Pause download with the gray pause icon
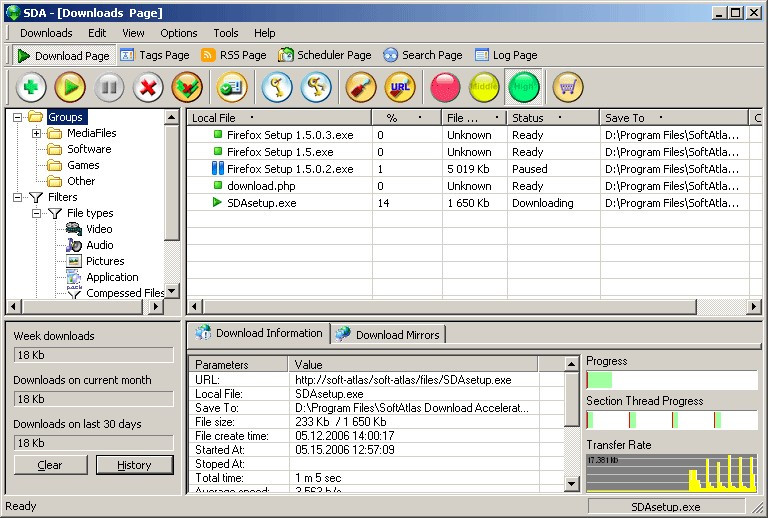 [x=109, y=87]
